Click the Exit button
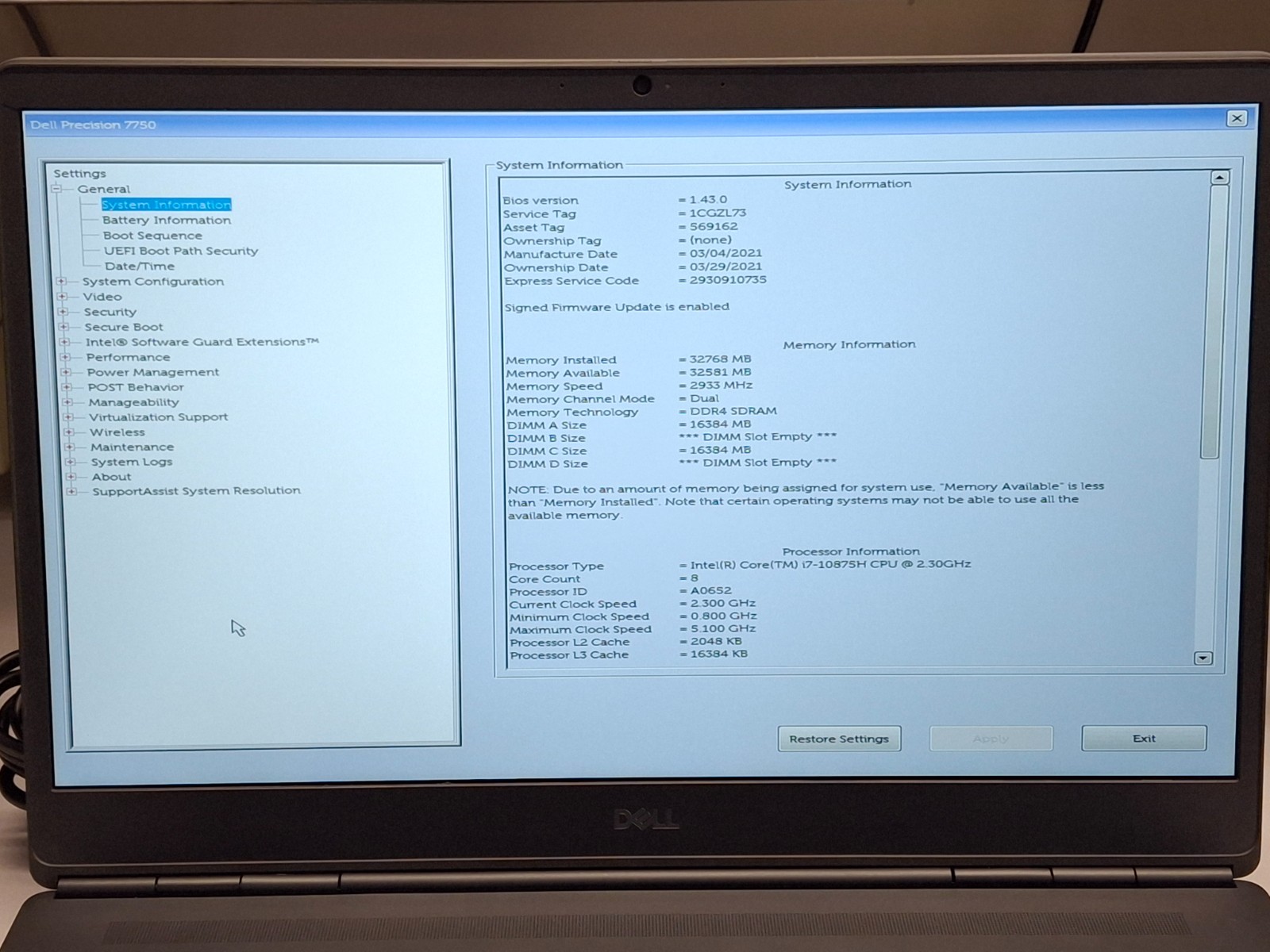The width and height of the screenshot is (1270, 952). 1144,739
